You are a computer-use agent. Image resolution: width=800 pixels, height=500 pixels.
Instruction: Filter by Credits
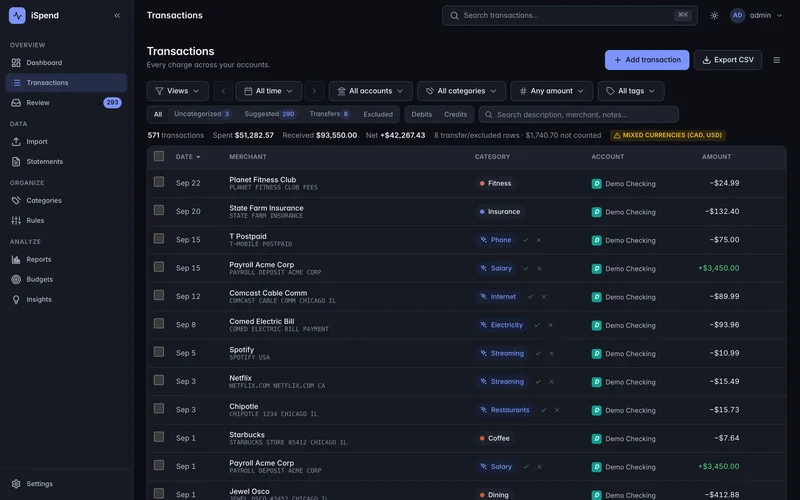tap(455, 114)
